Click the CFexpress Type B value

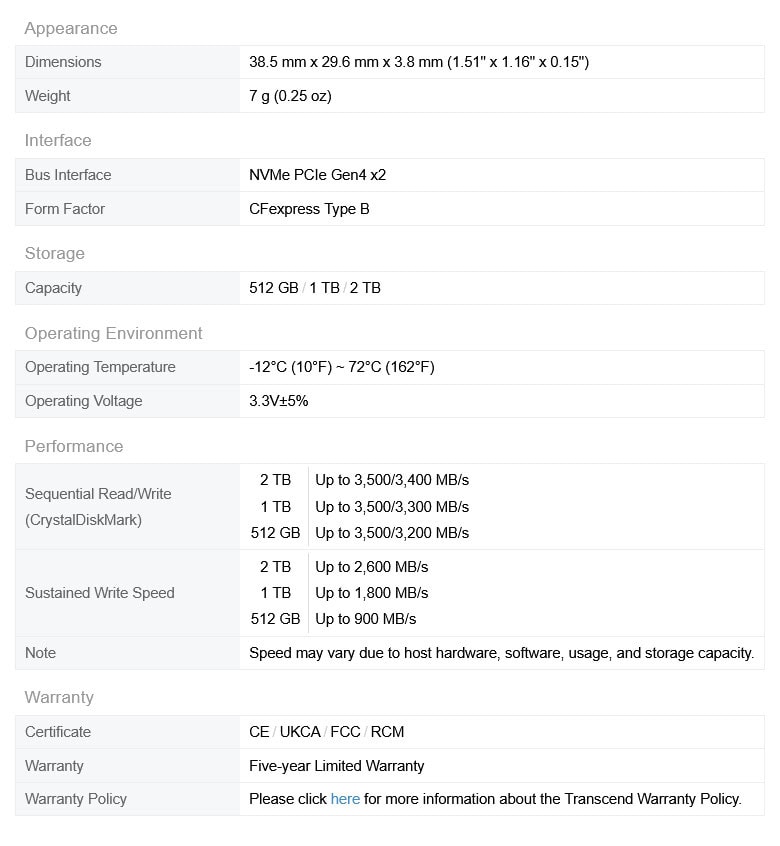309,209
